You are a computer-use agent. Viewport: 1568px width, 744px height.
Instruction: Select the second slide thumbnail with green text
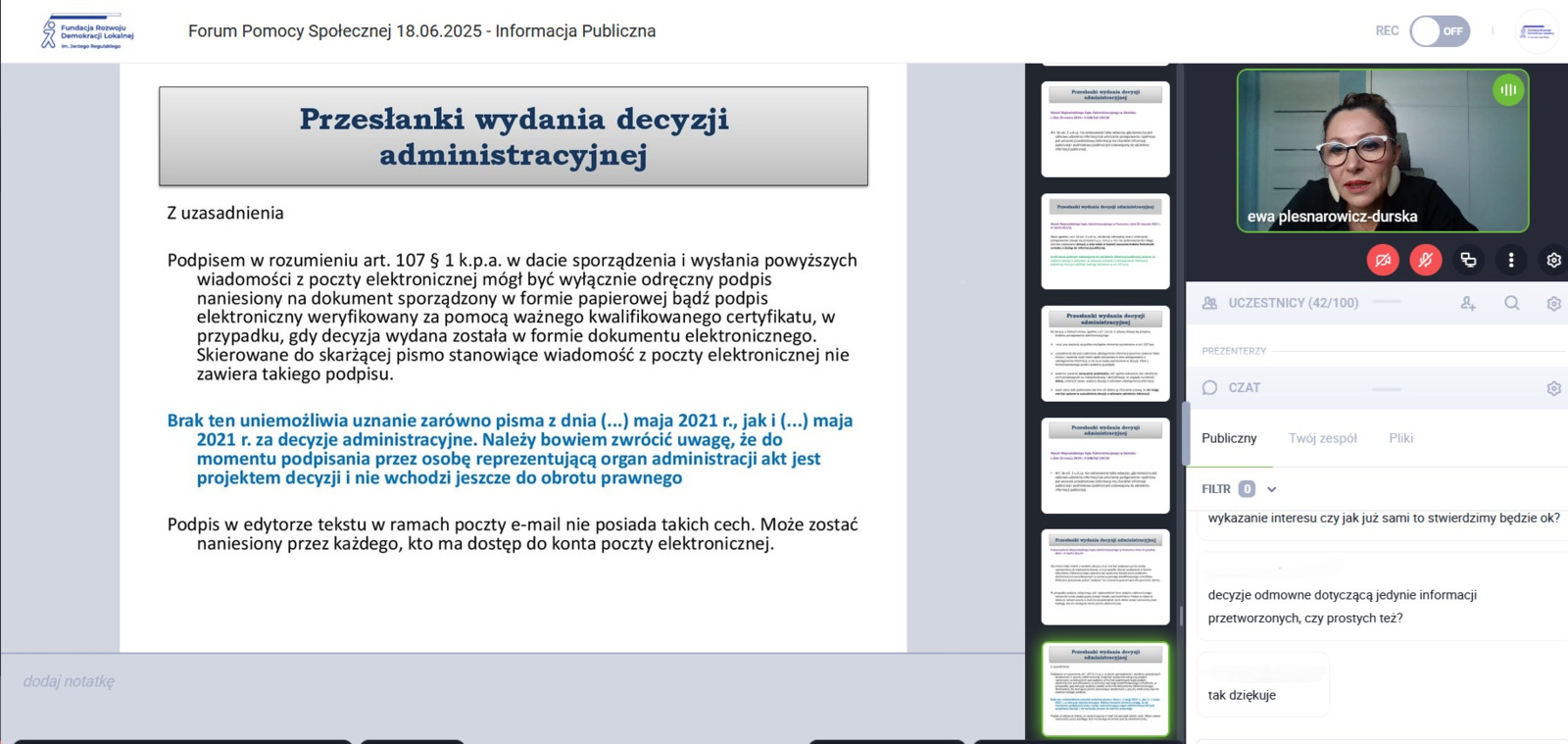point(1105,241)
